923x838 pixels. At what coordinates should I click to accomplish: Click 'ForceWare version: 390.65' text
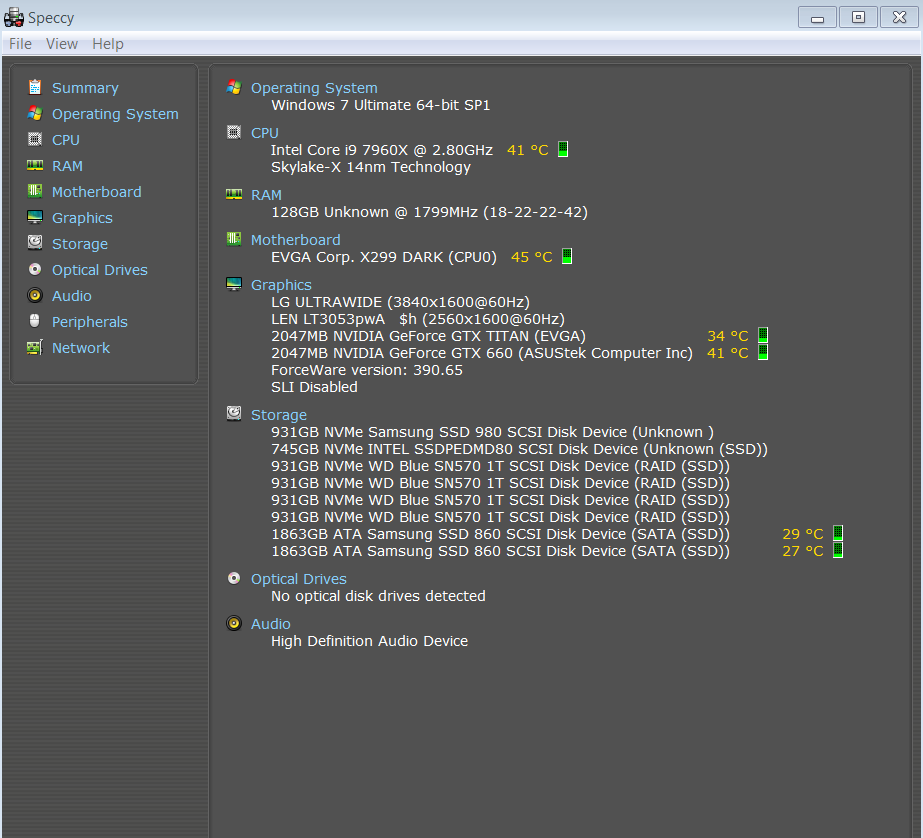(367, 370)
